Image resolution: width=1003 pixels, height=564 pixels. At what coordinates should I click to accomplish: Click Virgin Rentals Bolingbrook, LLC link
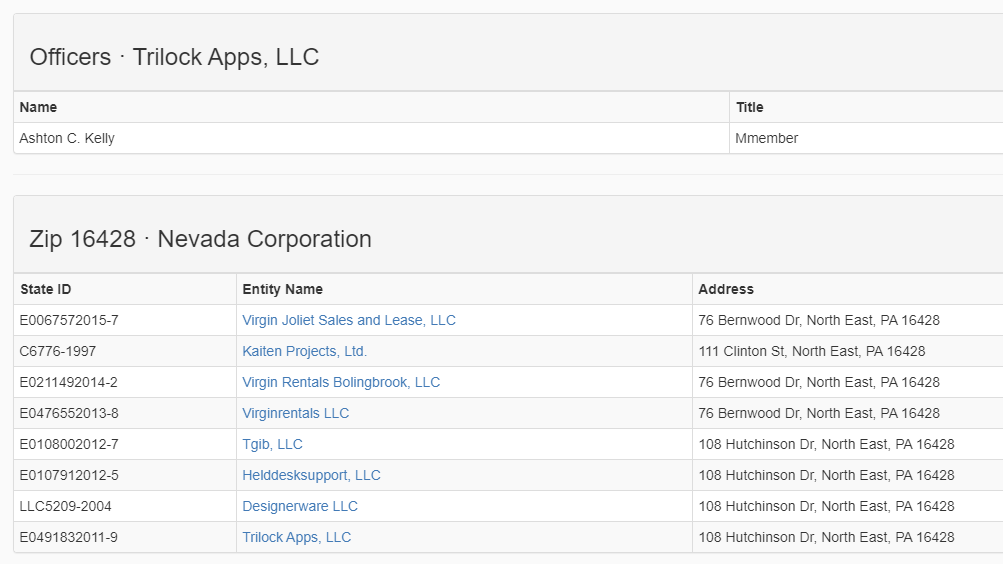(341, 382)
